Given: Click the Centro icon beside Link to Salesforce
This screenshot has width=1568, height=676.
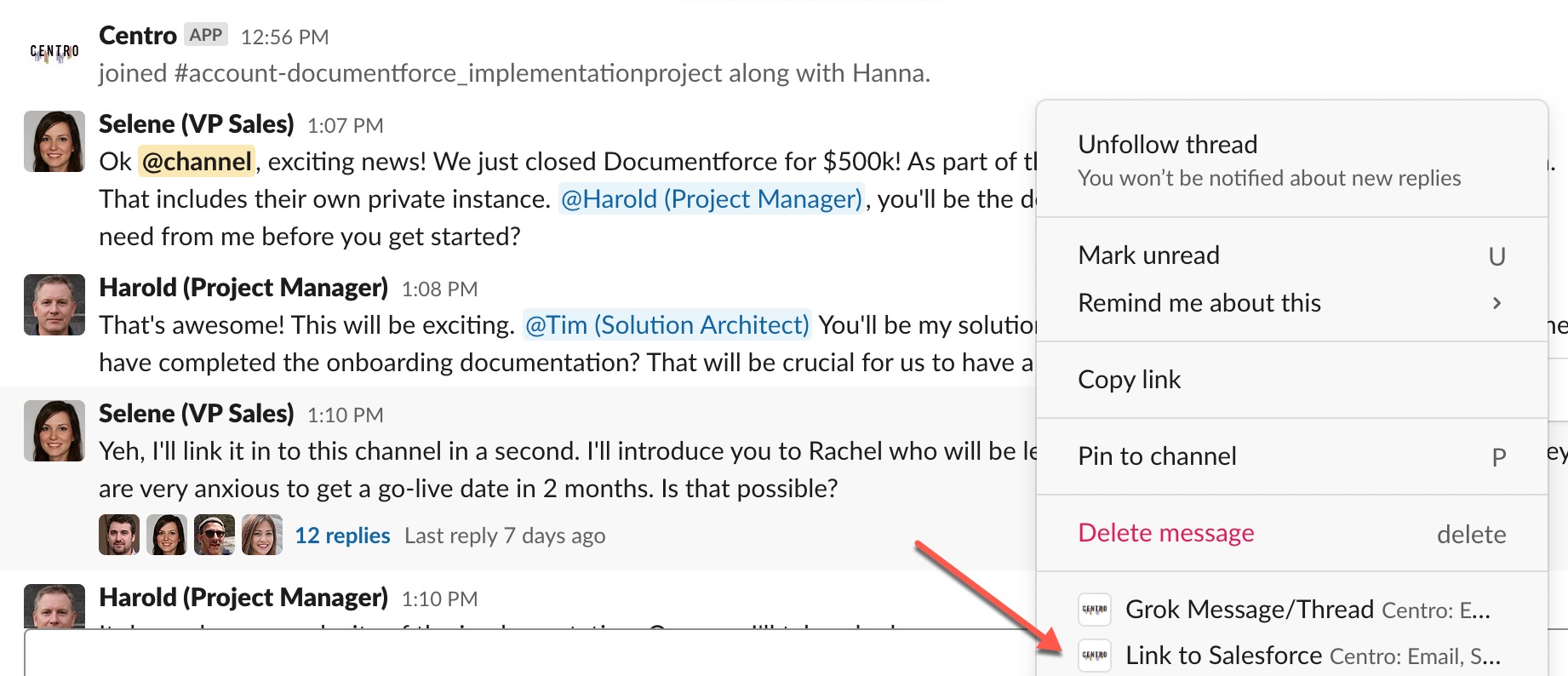Looking at the screenshot, I should pos(1095,656).
